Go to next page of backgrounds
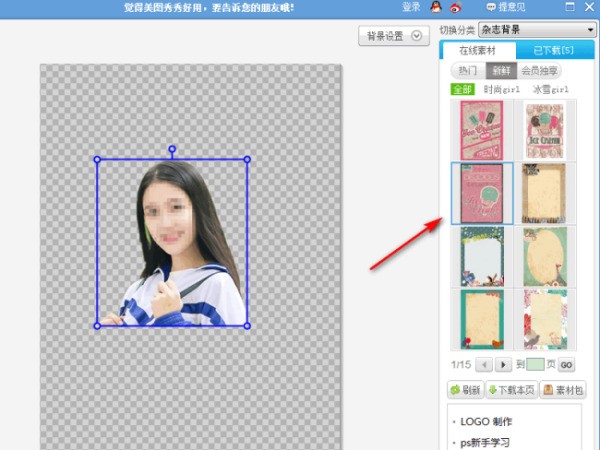This screenshot has width=600, height=450. (504, 365)
